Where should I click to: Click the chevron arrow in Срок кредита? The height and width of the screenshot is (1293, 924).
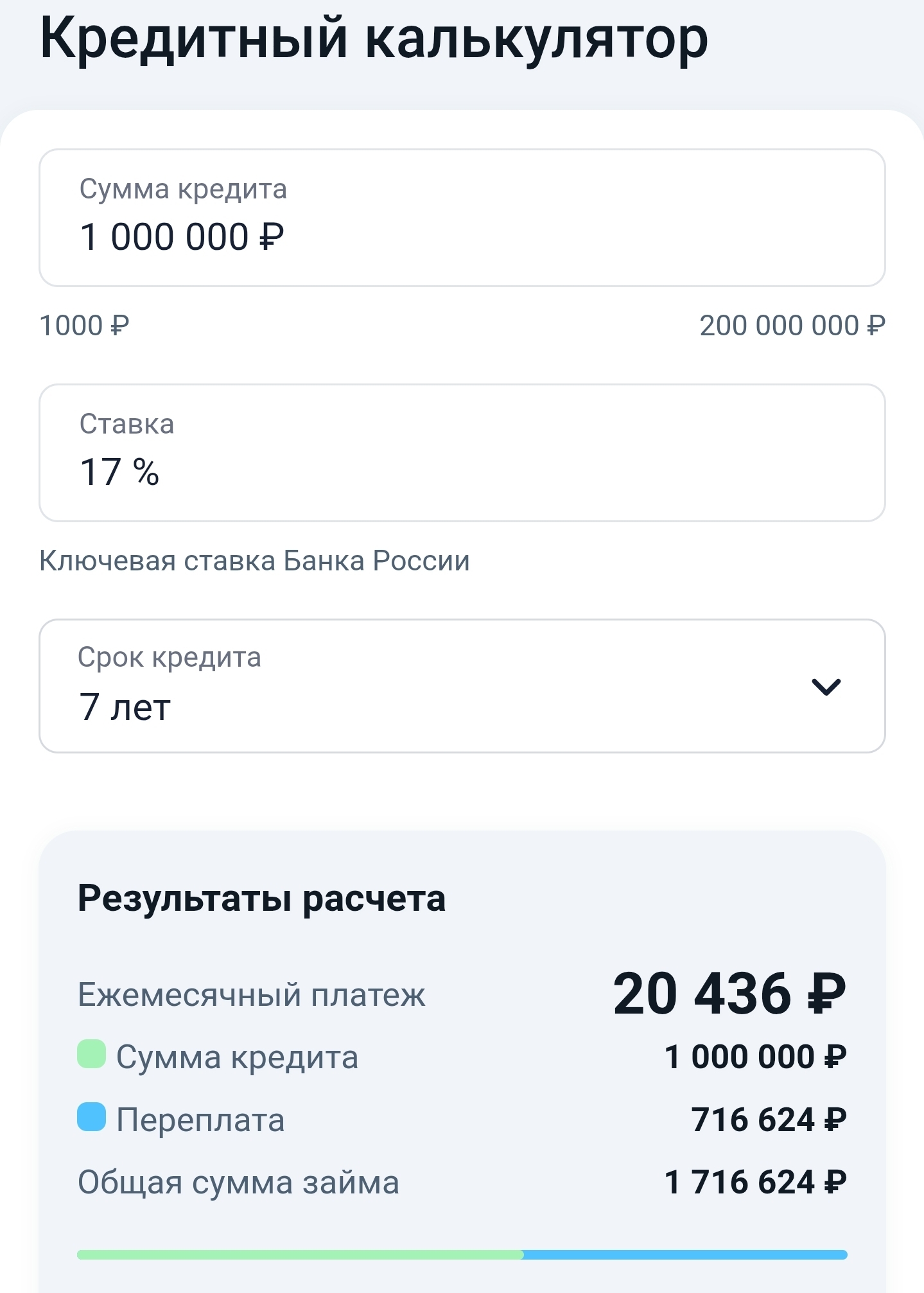click(826, 687)
